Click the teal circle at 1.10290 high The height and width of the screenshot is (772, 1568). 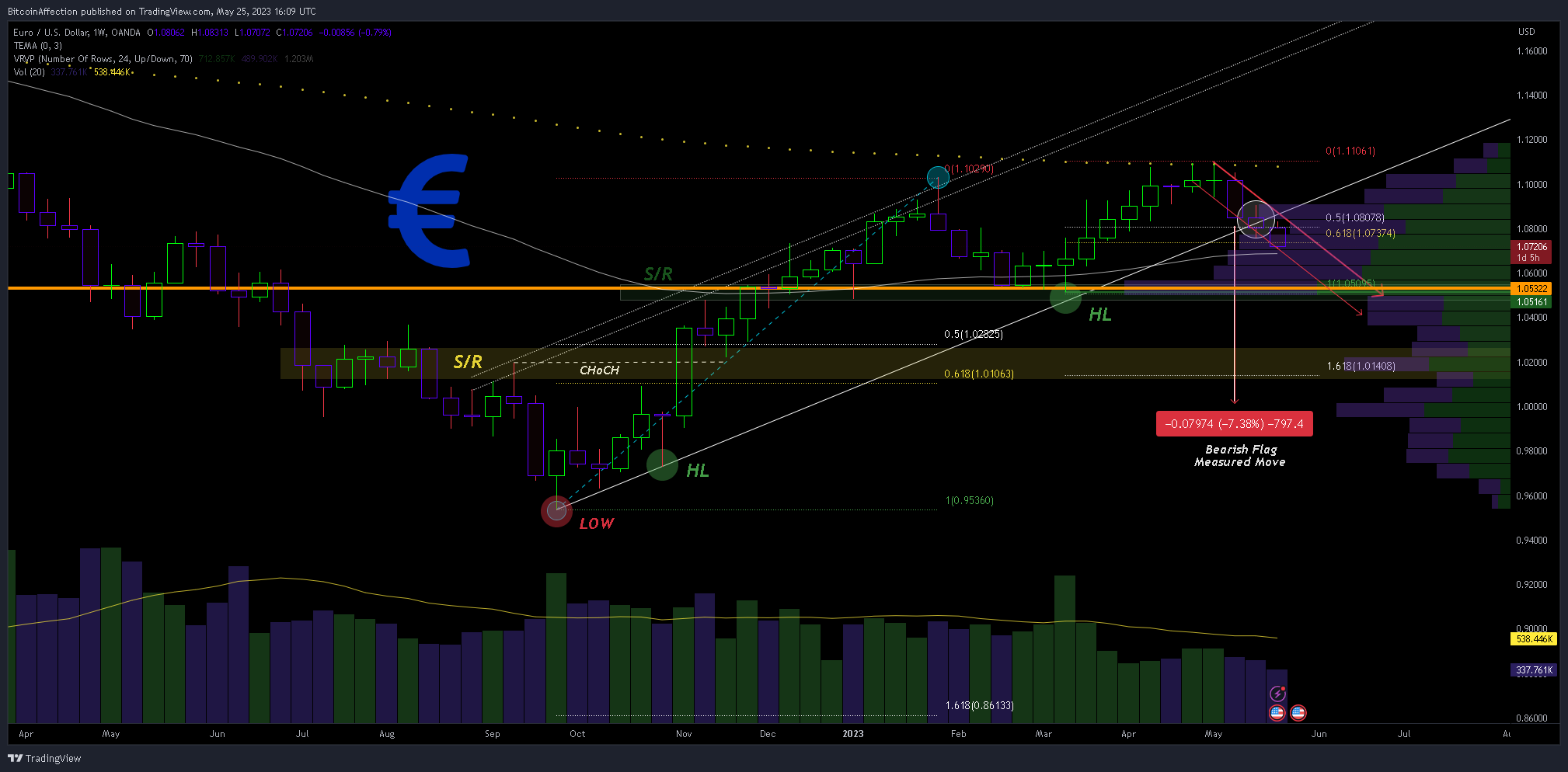[938, 178]
